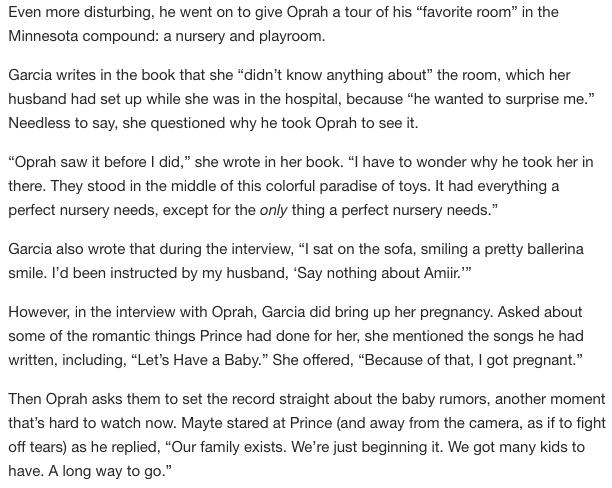Click the italicized word "only"
612x488 pixels.
coord(274,210)
